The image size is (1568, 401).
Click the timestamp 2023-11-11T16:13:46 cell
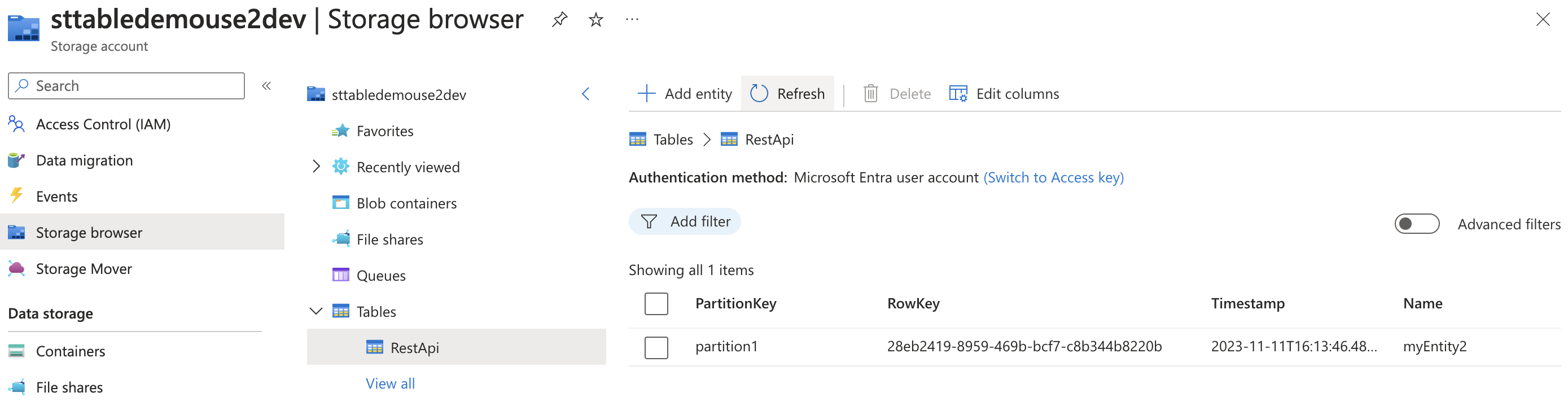1294,346
